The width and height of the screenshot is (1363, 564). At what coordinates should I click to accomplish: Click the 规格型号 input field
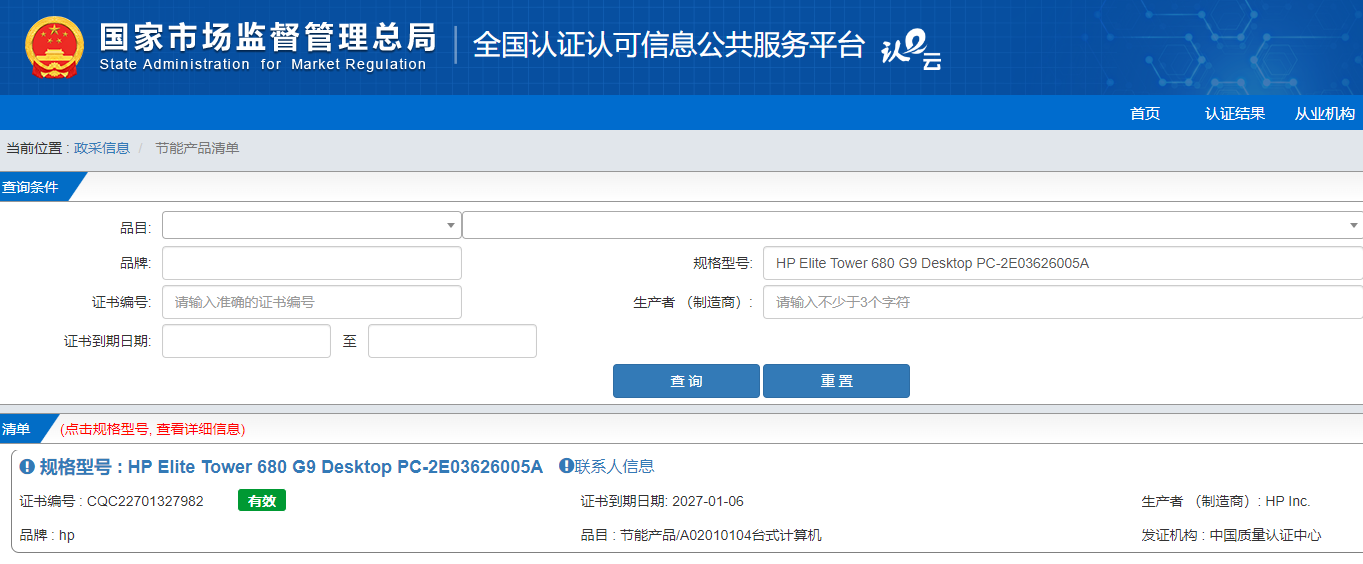point(1062,263)
